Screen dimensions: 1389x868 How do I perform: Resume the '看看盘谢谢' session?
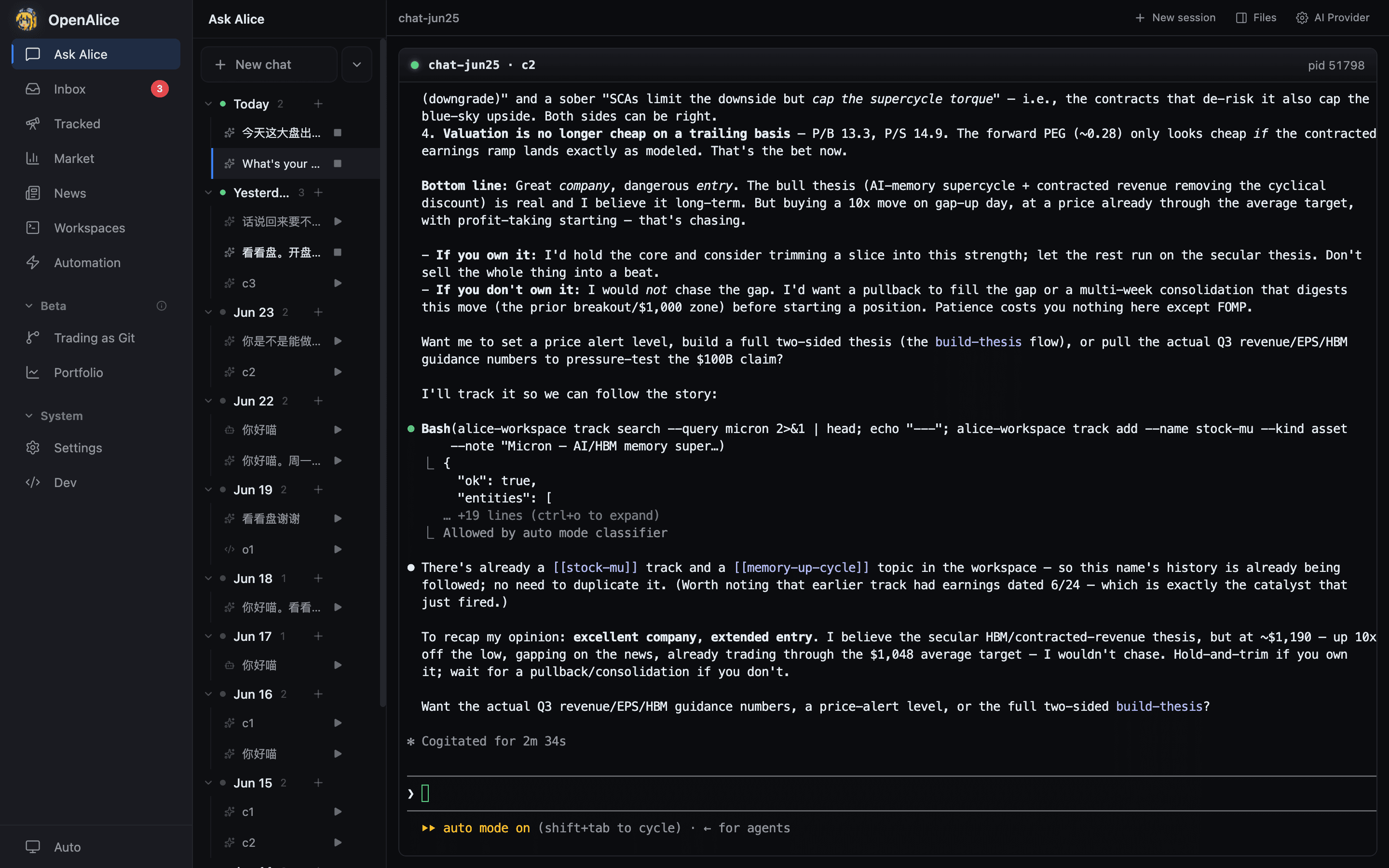pos(338,518)
